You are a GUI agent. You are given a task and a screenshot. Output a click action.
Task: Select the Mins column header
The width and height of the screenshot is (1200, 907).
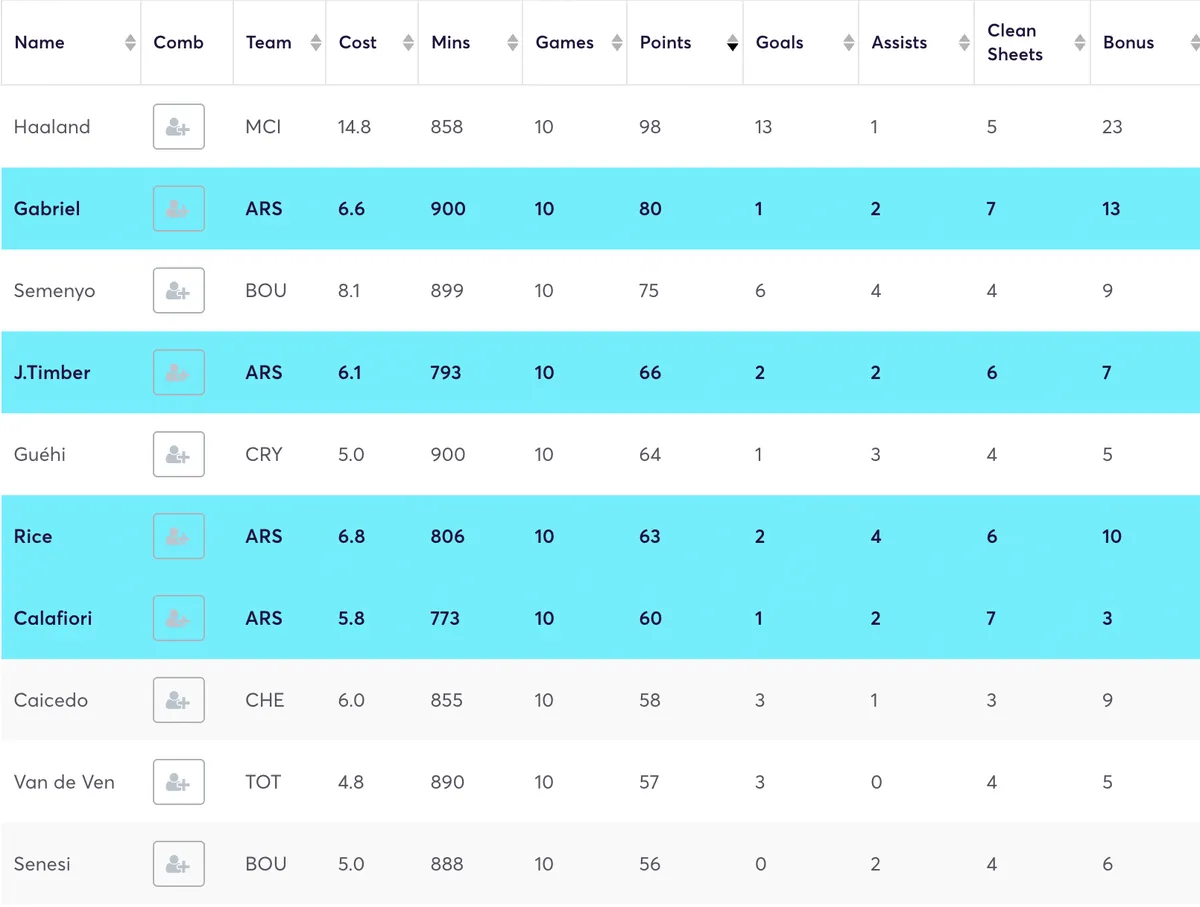pyautogui.click(x=450, y=43)
